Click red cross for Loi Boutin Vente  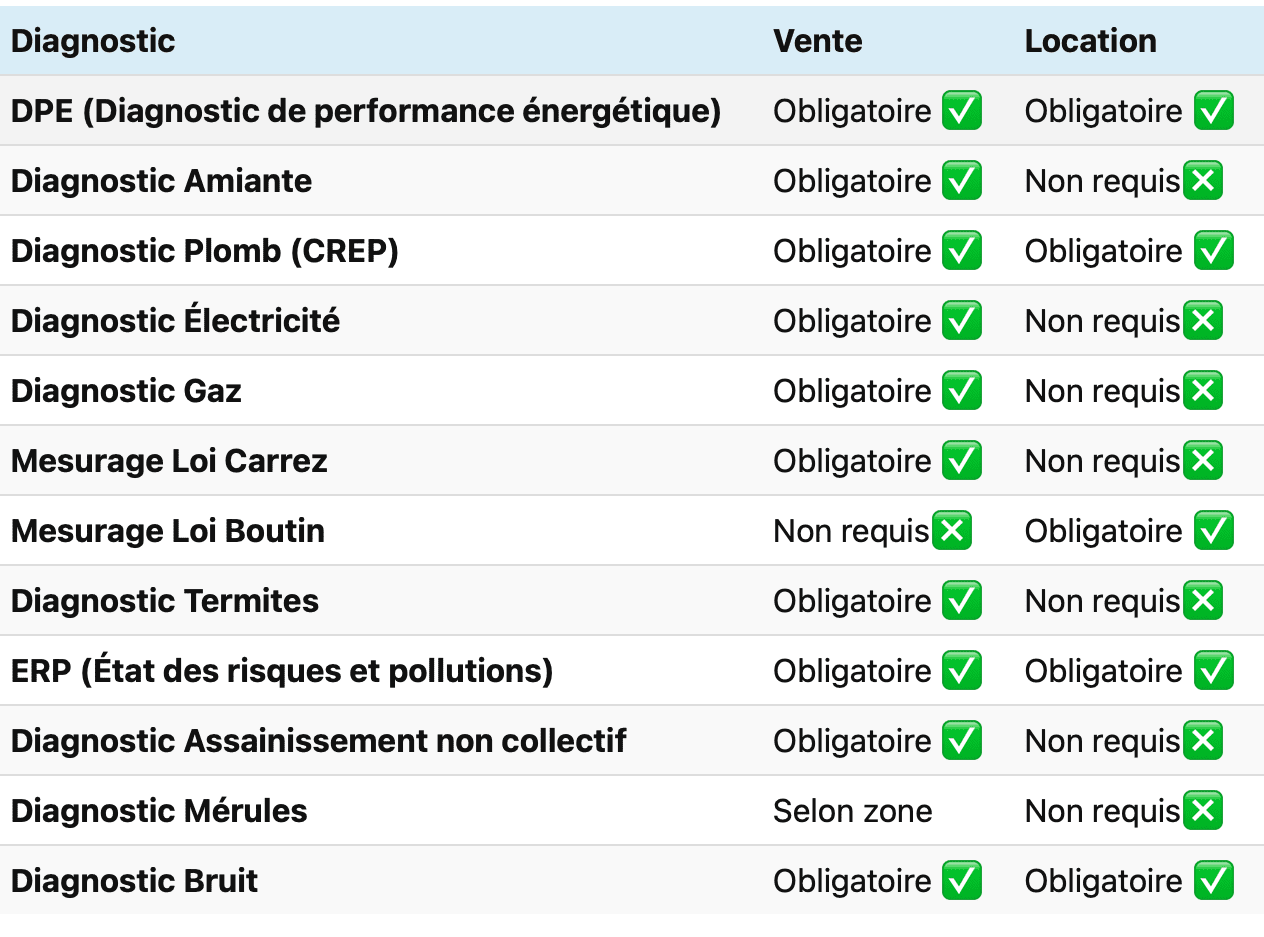coord(952,531)
